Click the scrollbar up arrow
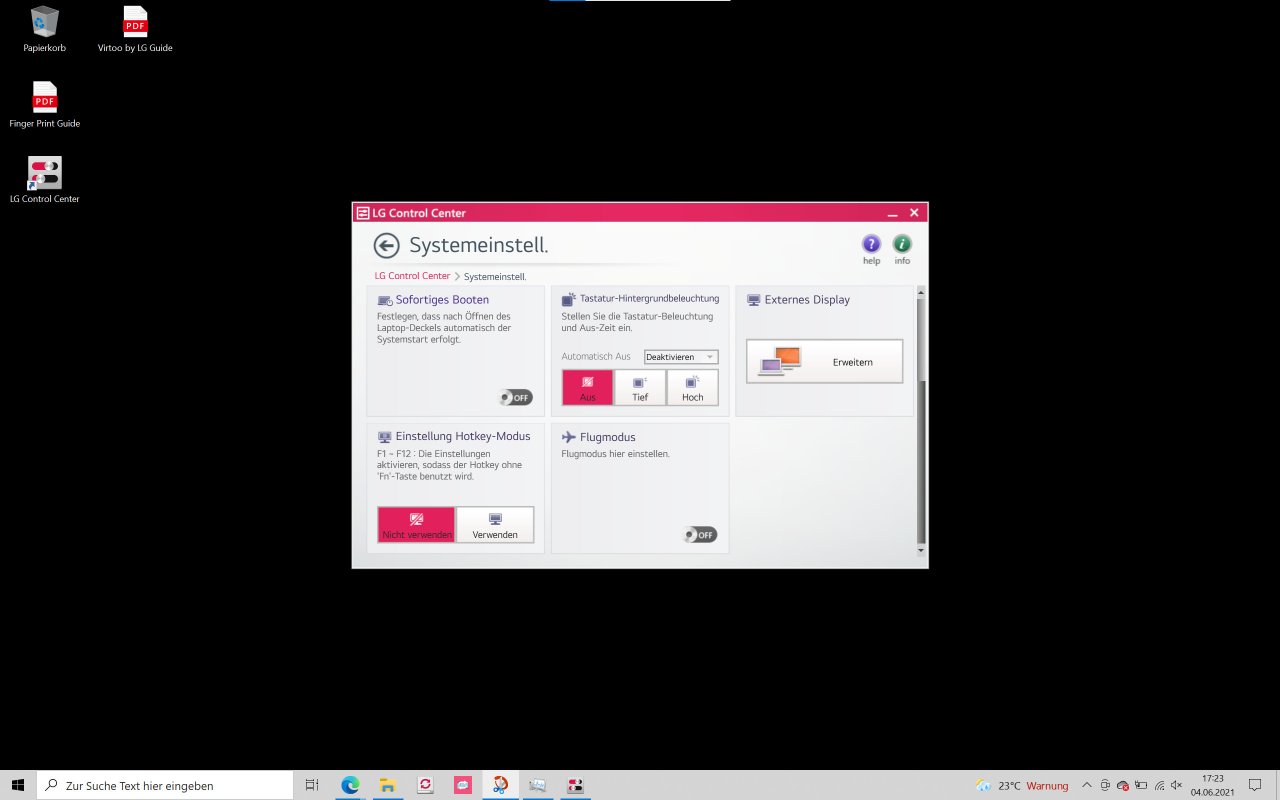Image resolution: width=1280 pixels, height=800 pixels. click(921, 291)
